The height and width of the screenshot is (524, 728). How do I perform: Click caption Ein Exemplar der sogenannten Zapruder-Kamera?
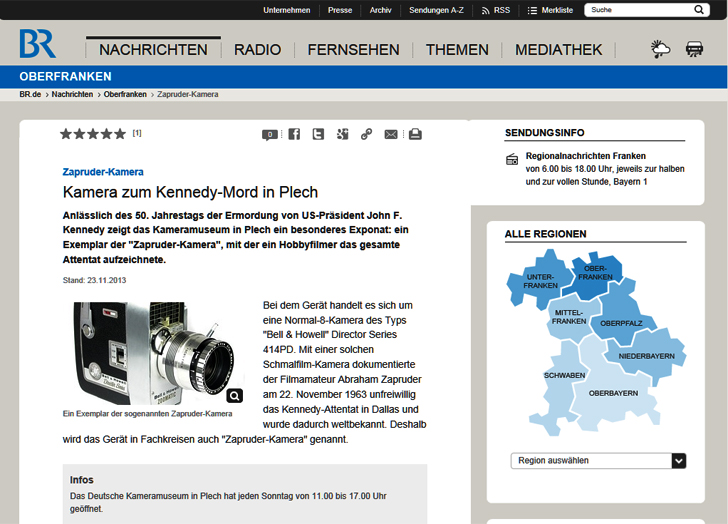tap(147, 414)
